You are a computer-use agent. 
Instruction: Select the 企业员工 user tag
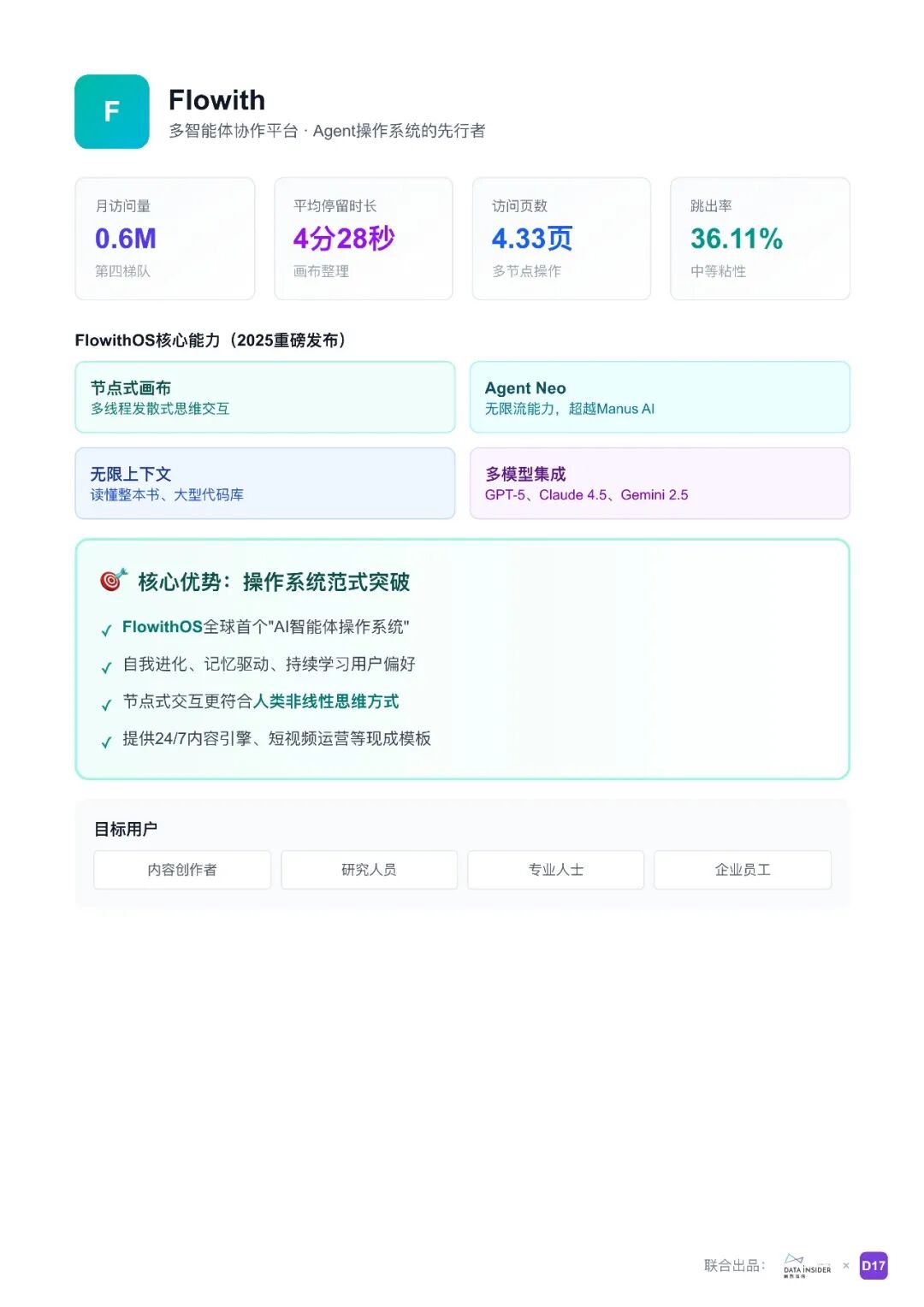(x=743, y=870)
